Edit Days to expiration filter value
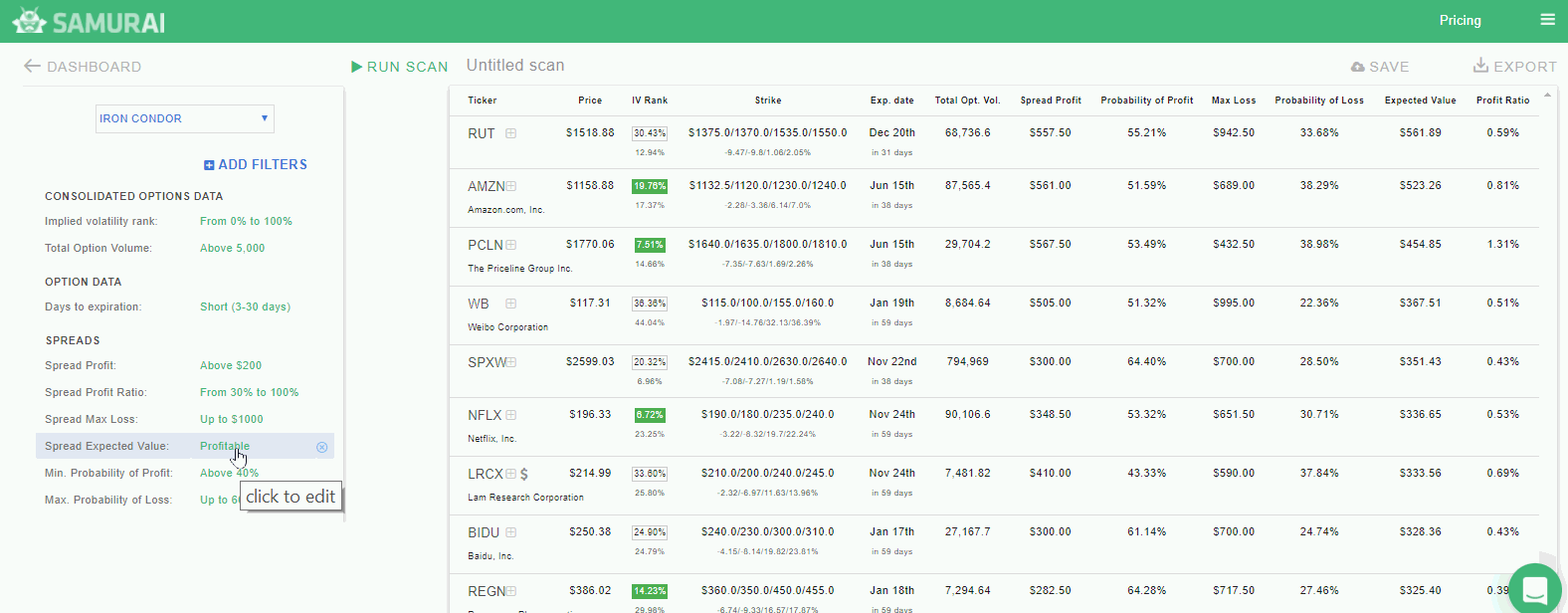The height and width of the screenshot is (613, 1568). tap(245, 306)
